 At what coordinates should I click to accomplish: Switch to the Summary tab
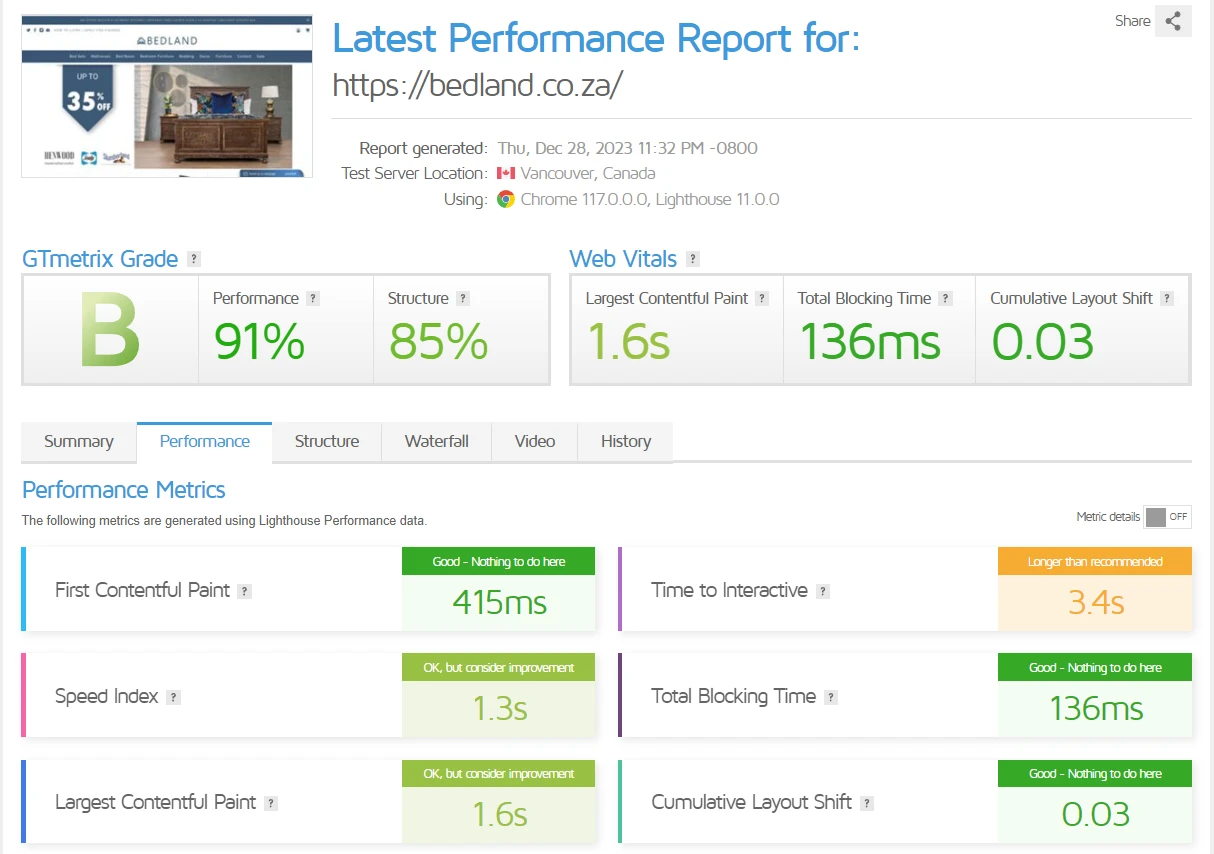coord(79,441)
